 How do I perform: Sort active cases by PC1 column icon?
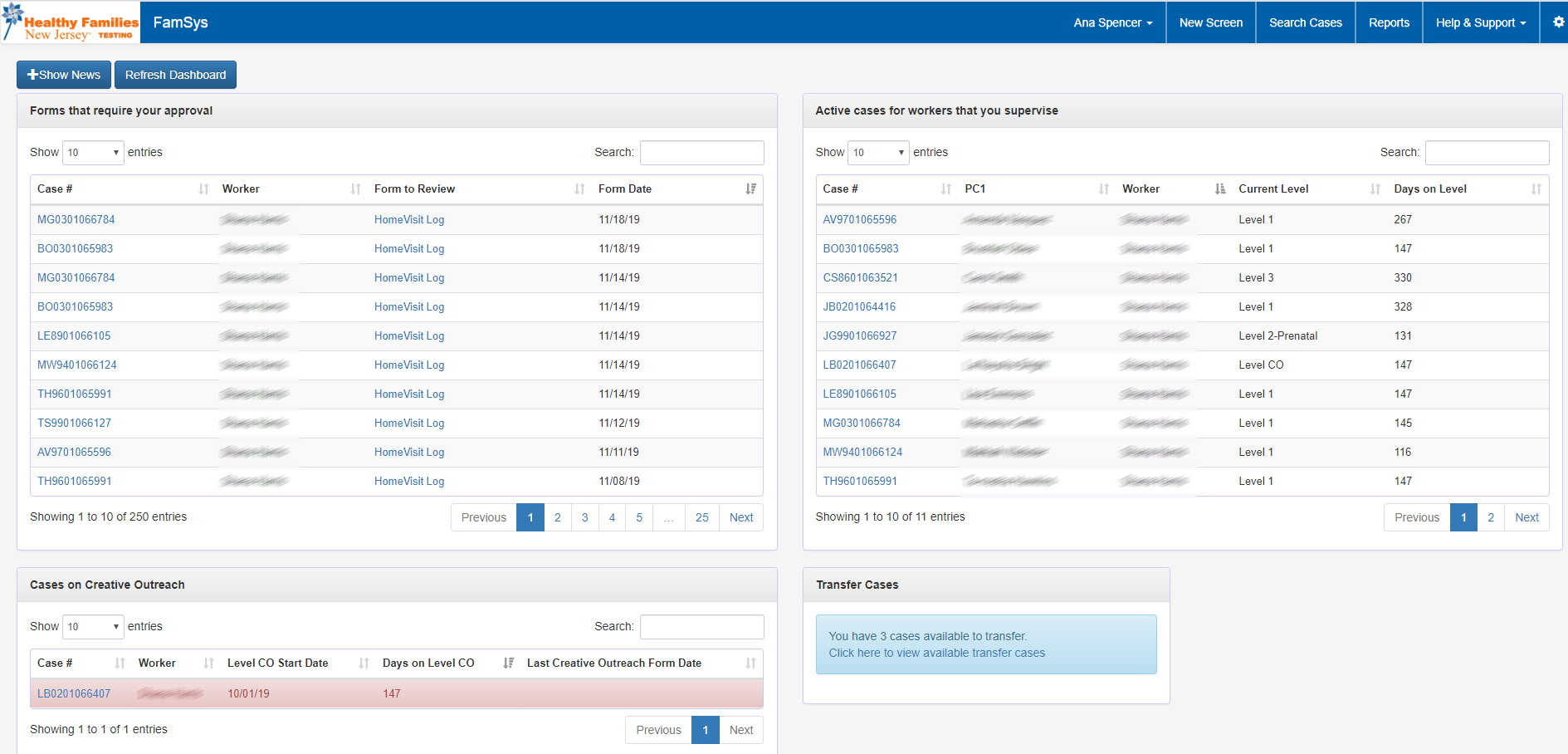pos(1103,189)
